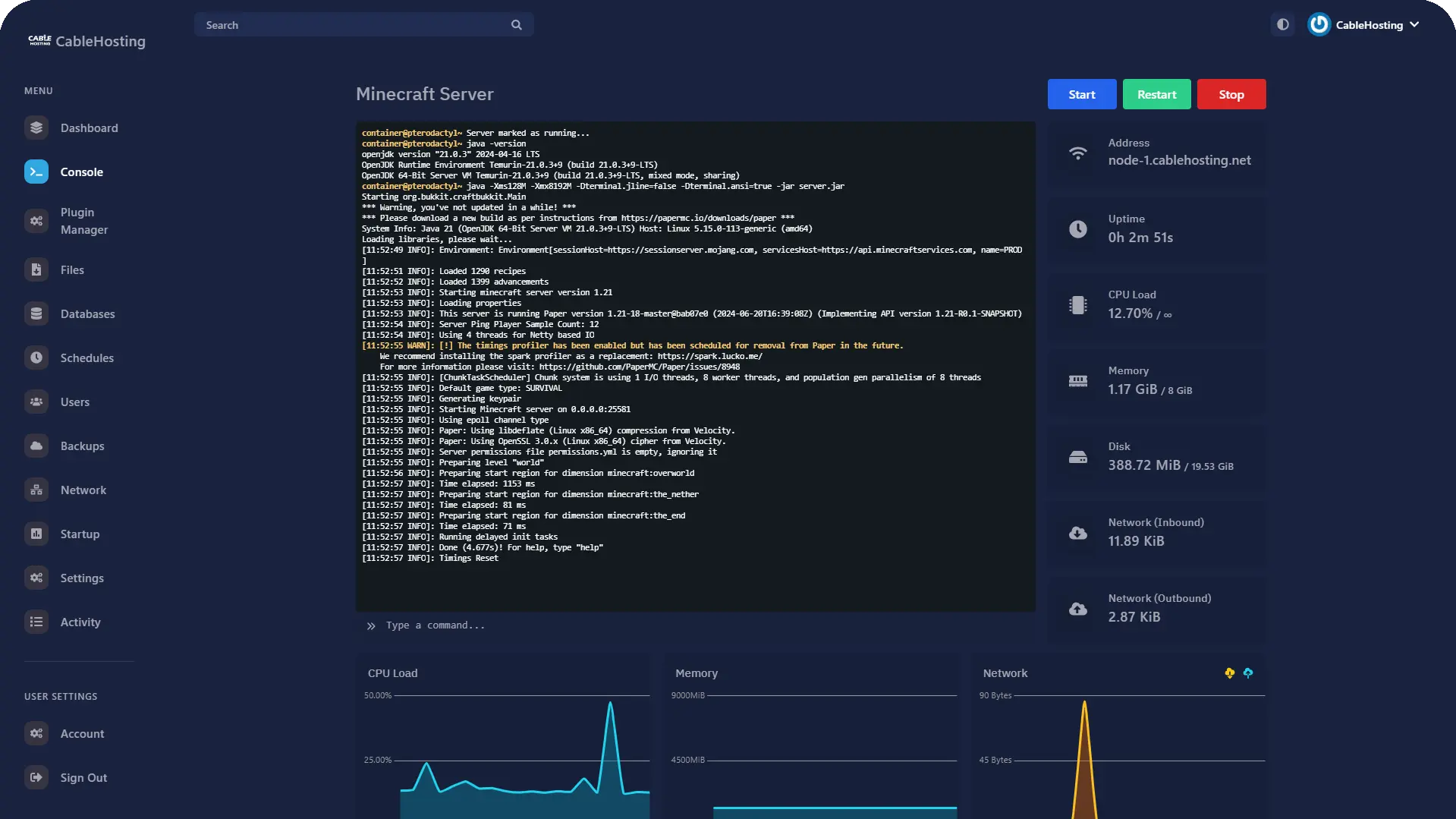Image resolution: width=1456 pixels, height=819 pixels.
Task: Click the Activity list icon
Action: pyautogui.click(x=36, y=622)
